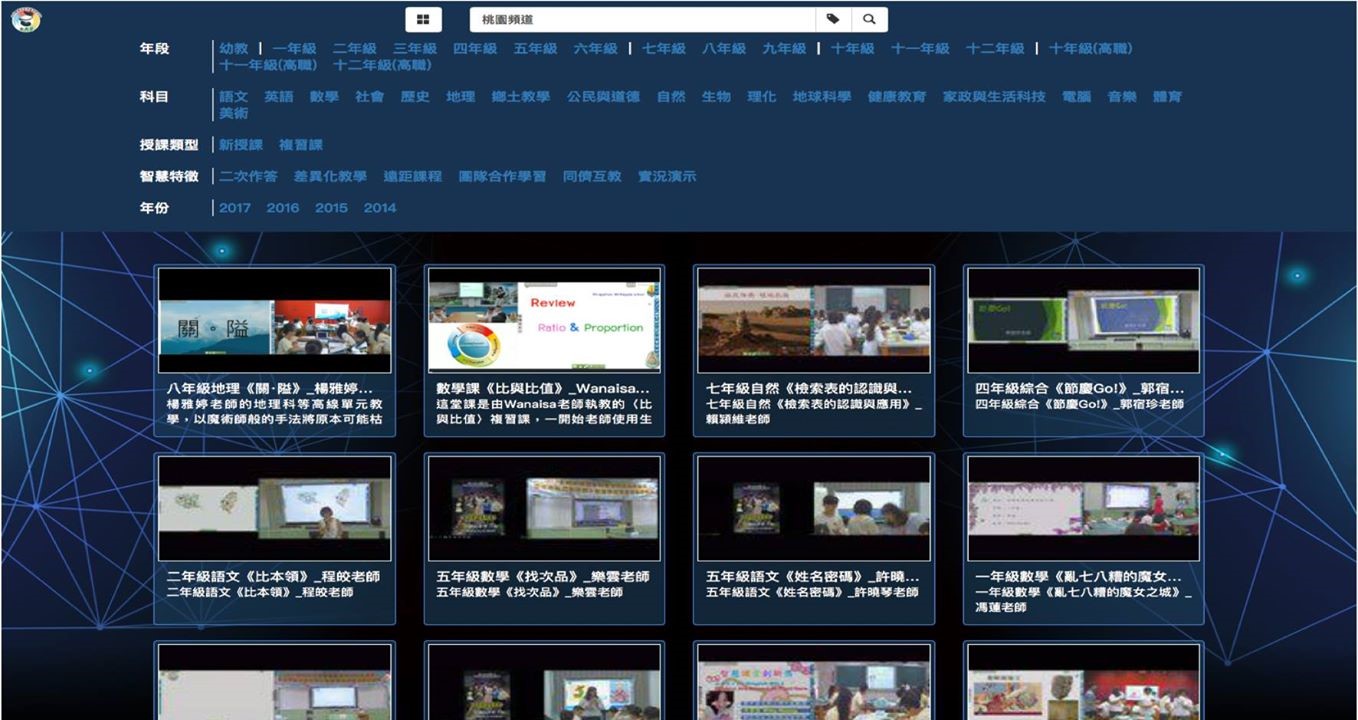Filter by 二年級 grade
1358x720 pixels.
[x=355, y=48]
